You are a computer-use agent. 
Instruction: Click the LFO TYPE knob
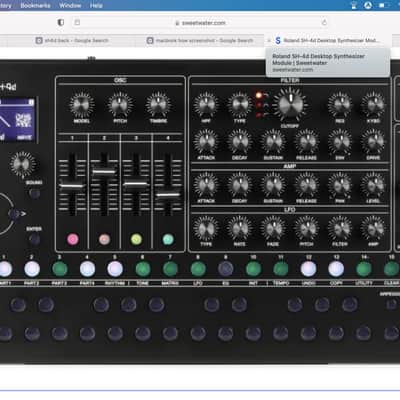point(206,228)
